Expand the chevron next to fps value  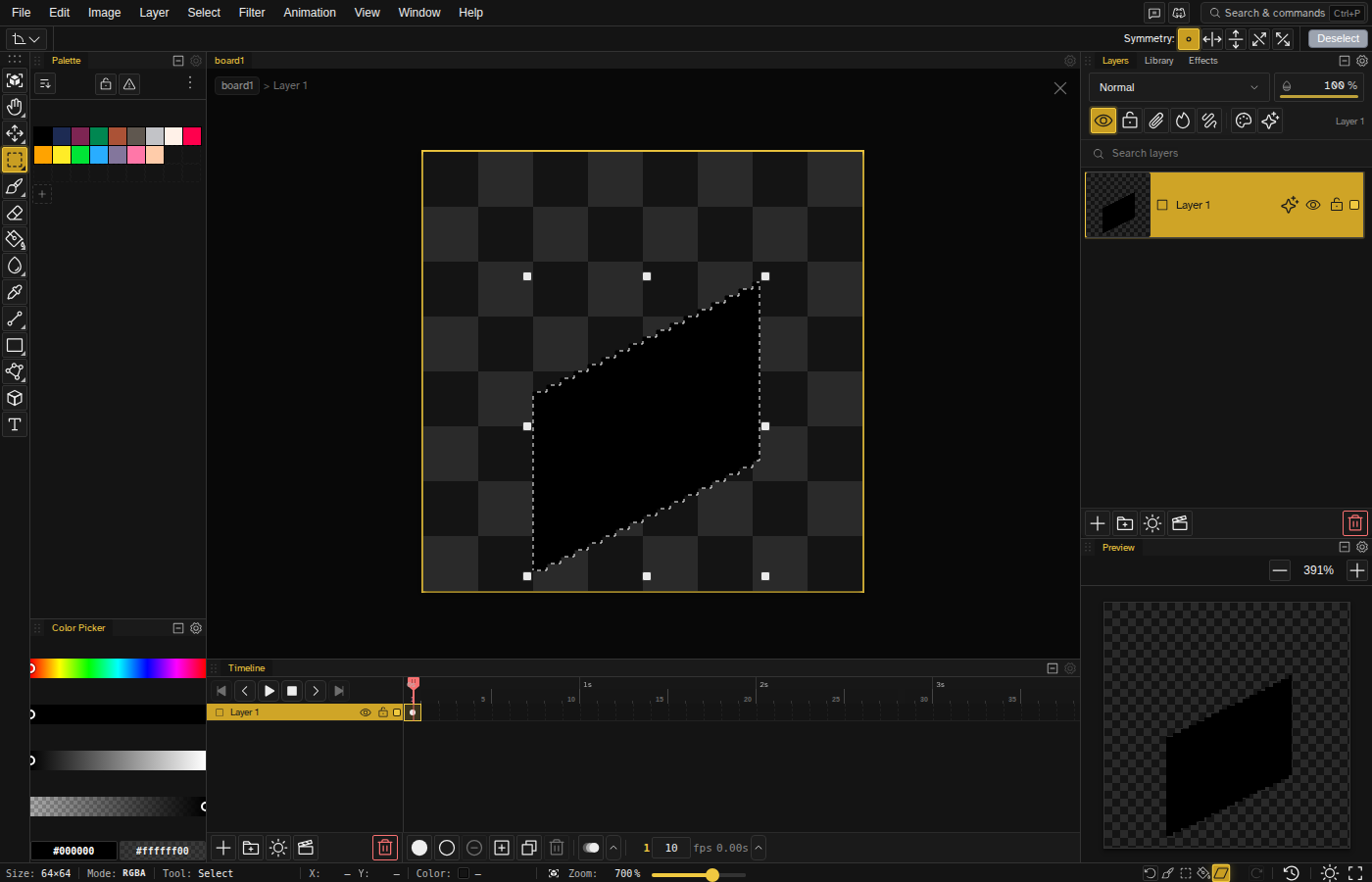759,848
